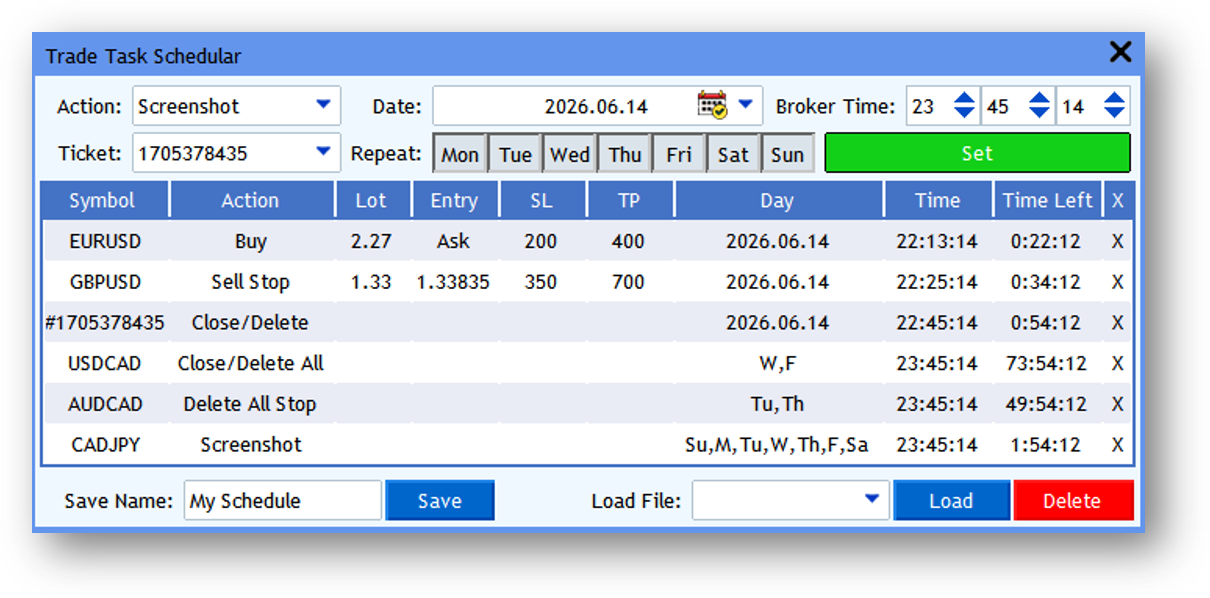Click the Symbol column header

point(102,200)
